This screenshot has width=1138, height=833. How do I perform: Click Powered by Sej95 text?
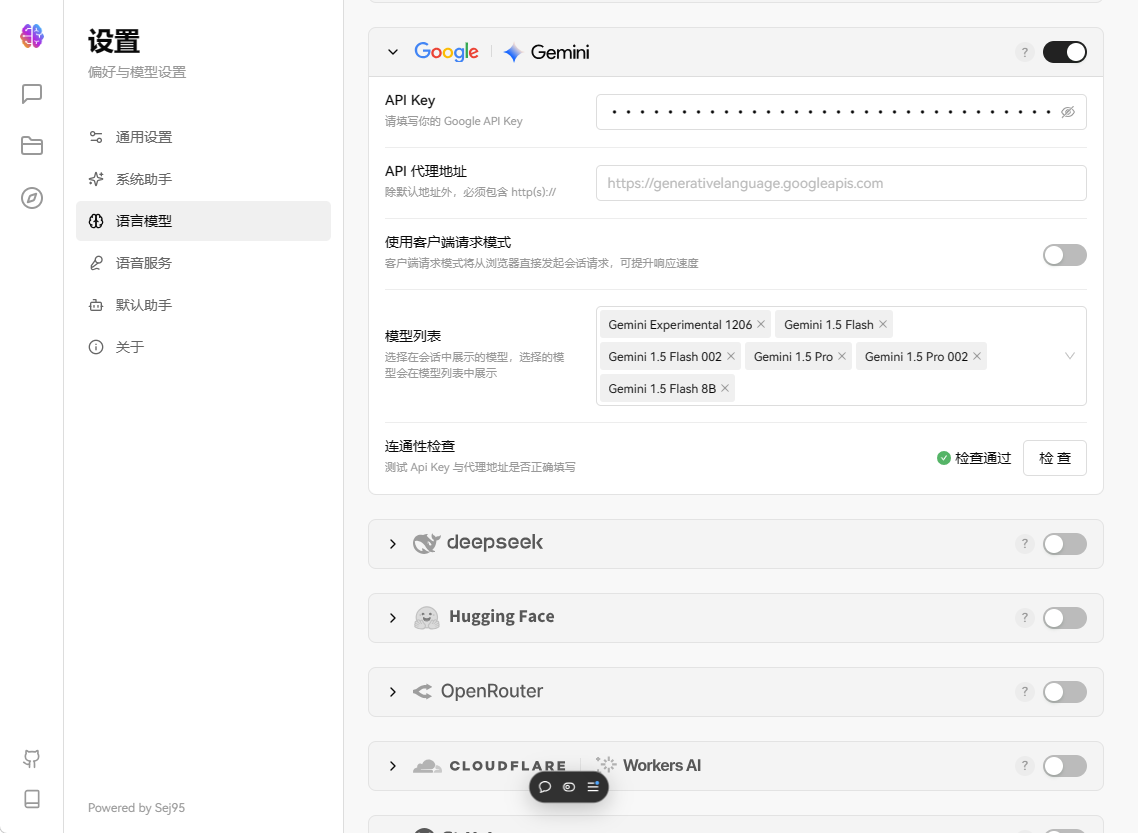[136, 808]
